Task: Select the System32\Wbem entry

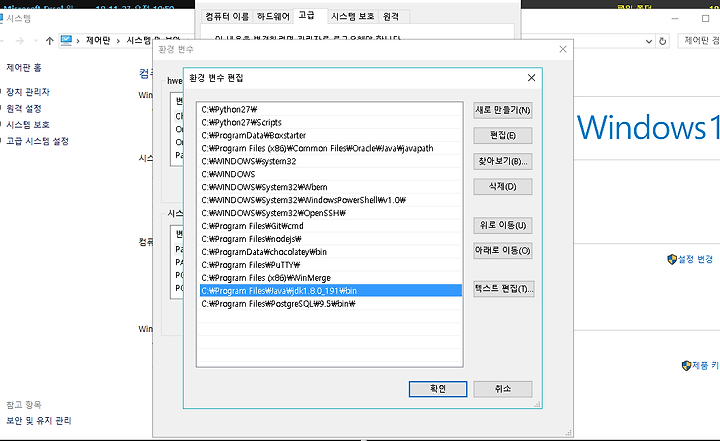Action: coord(331,187)
